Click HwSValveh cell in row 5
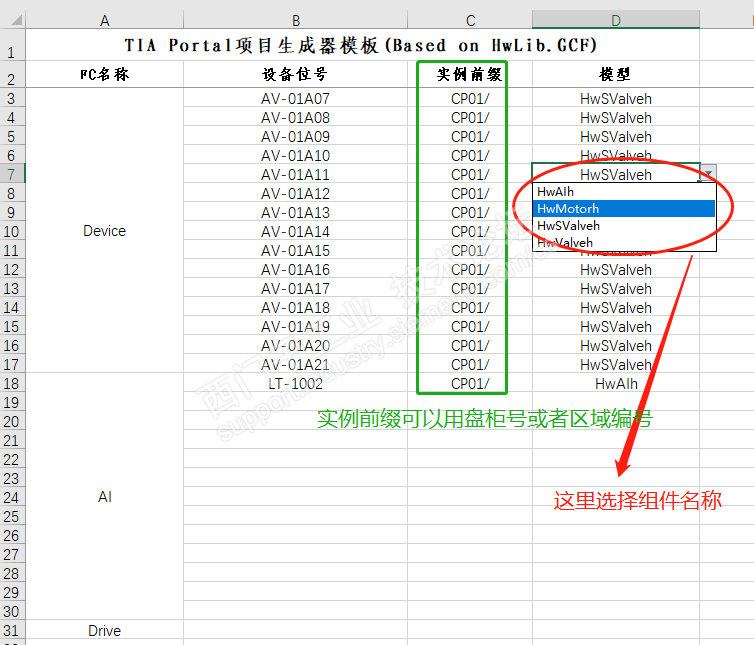 [x=616, y=136]
